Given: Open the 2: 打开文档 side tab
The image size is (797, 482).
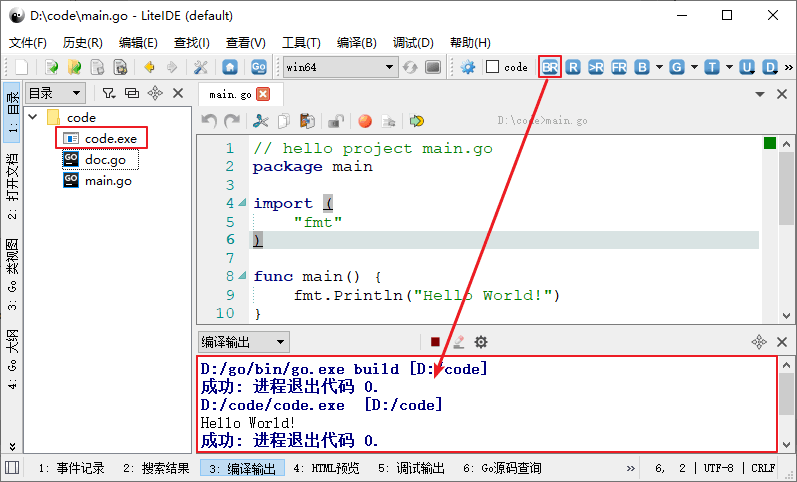Looking at the screenshot, I should 12,186.
